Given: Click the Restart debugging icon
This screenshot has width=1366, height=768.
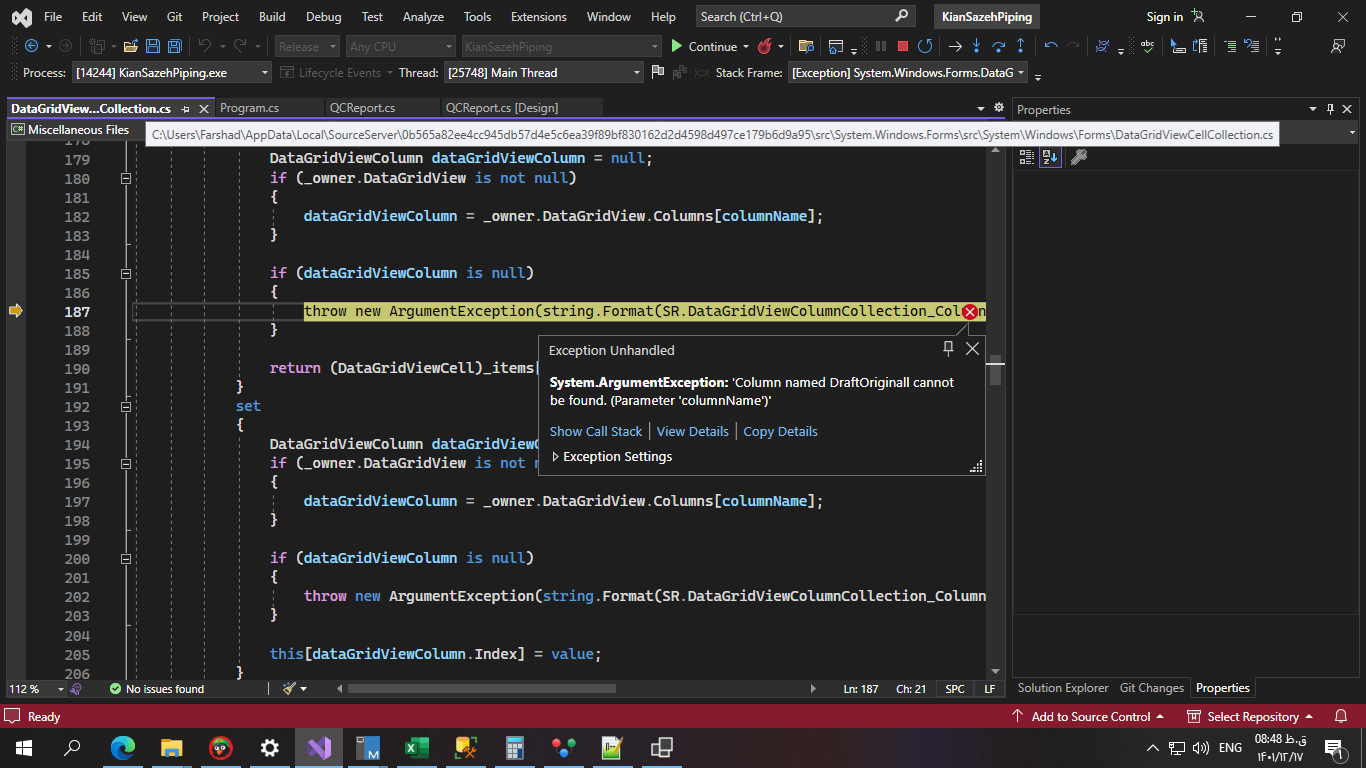Looking at the screenshot, I should pos(925,46).
